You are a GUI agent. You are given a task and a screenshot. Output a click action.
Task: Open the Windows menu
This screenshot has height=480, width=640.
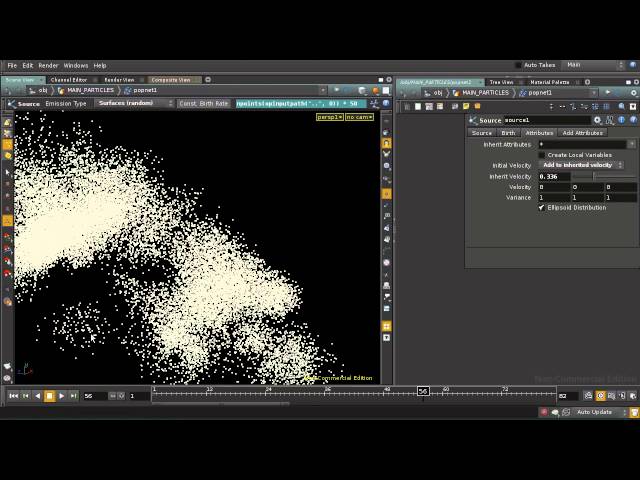(76, 65)
